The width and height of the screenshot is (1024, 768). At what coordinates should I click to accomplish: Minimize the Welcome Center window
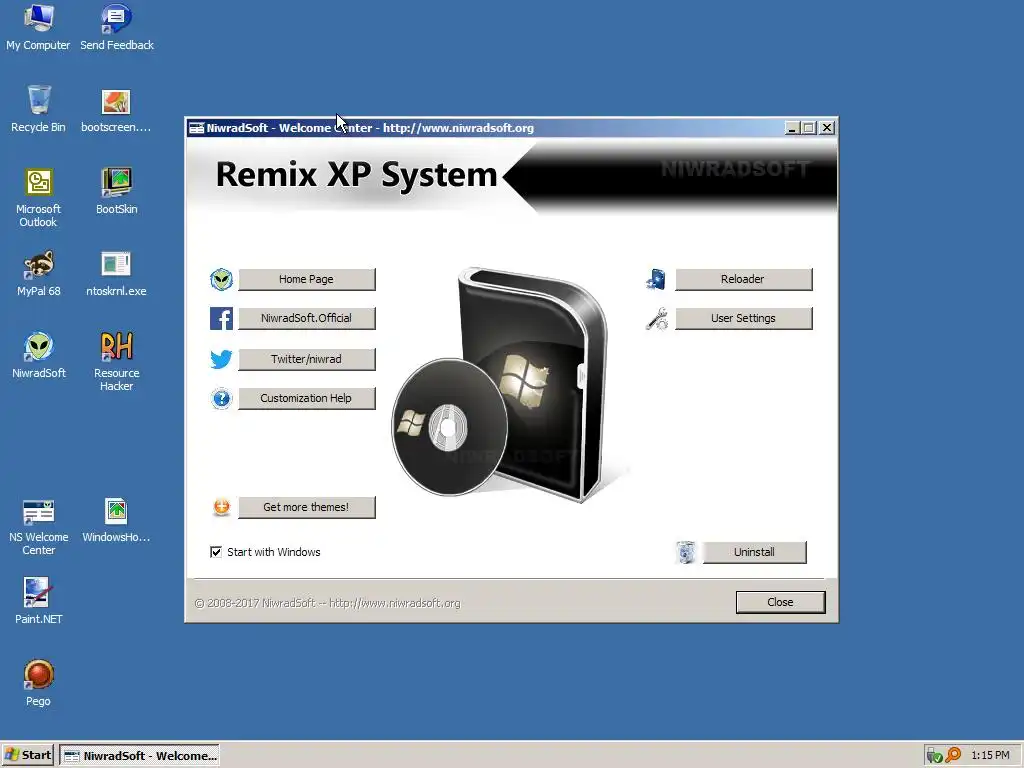(x=792, y=128)
